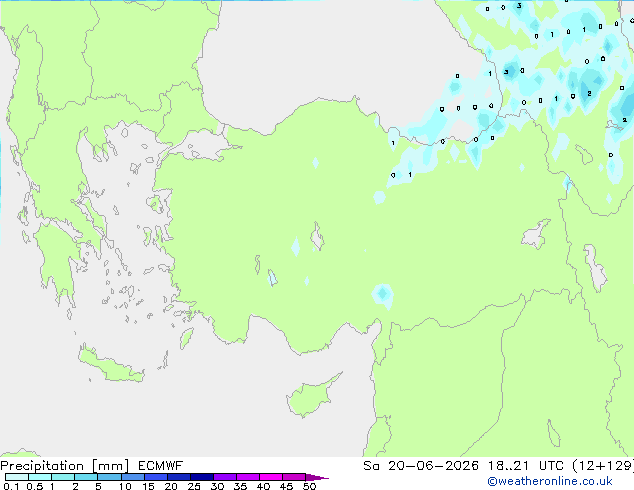This screenshot has width=634, height=490.
Task: Click the date '20-06-2026' text
Action: (433, 466)
